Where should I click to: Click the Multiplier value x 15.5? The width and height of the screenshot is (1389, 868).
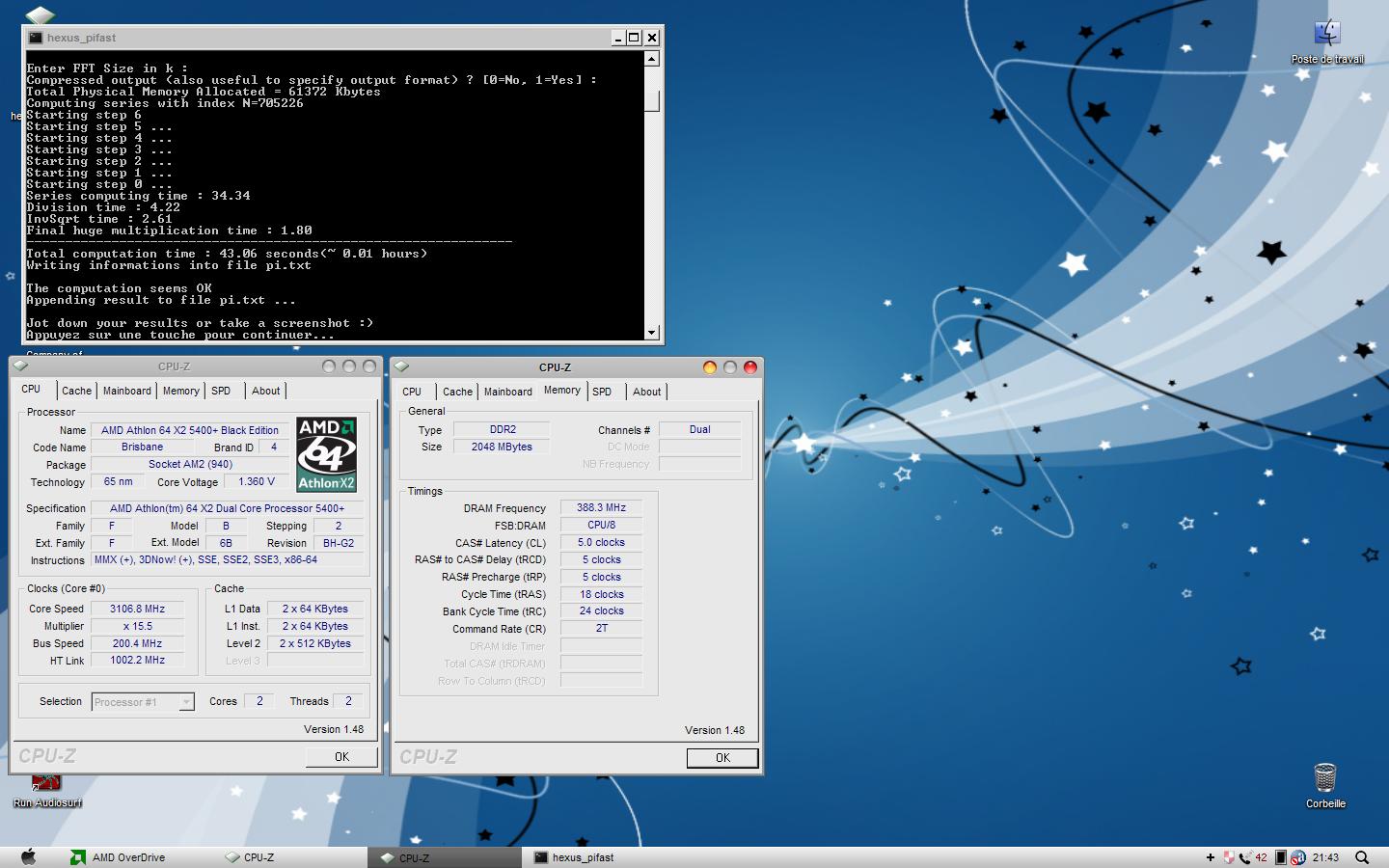pyautogui.click(x=137, y=626)
